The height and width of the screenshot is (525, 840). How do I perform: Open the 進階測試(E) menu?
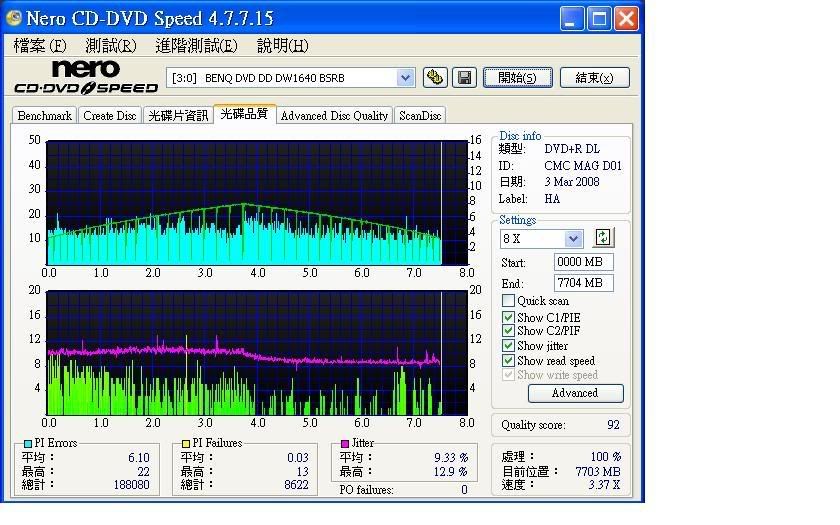(196, 46)
